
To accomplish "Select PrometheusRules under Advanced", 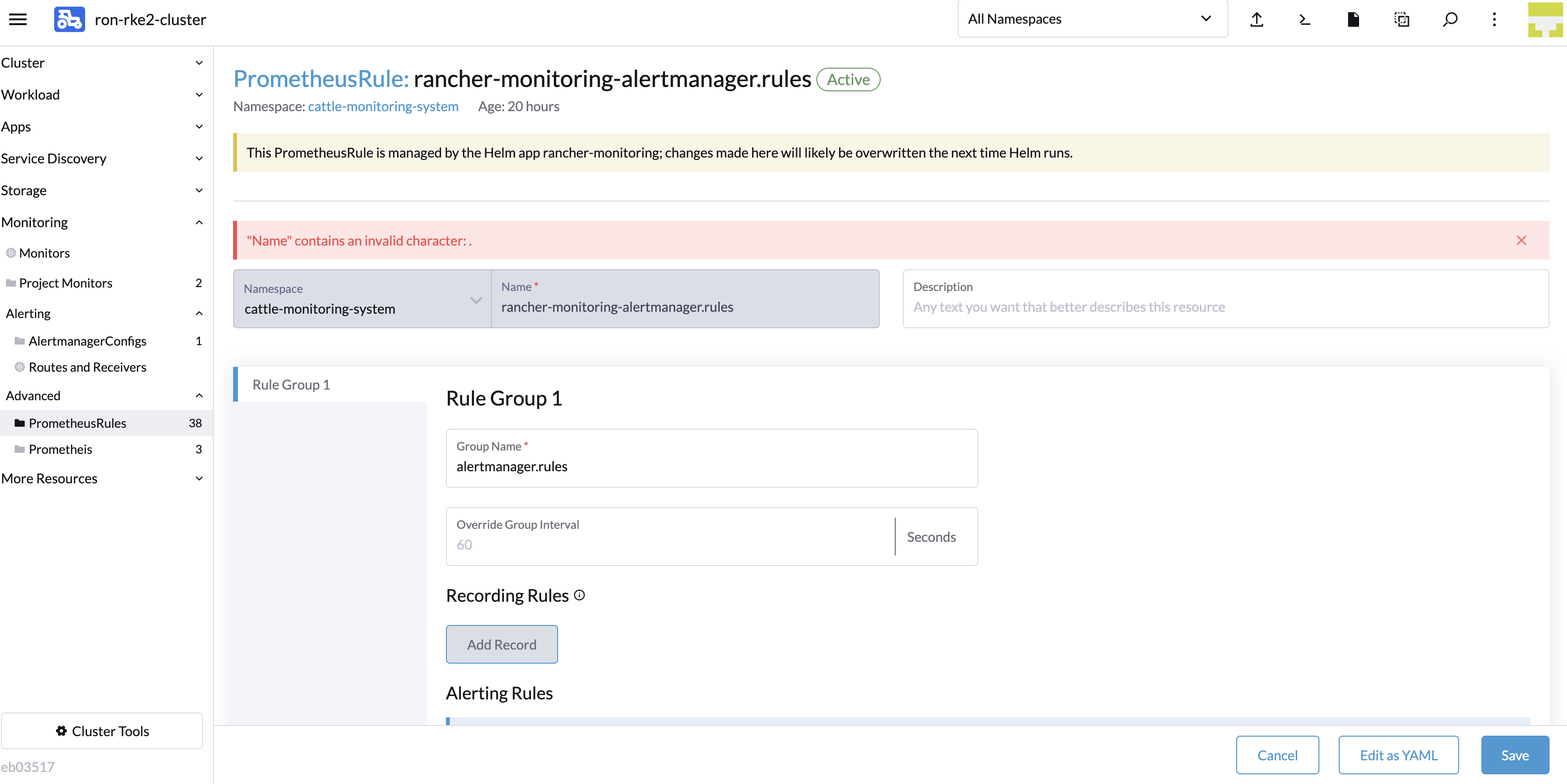I will (x=77, y=423).
